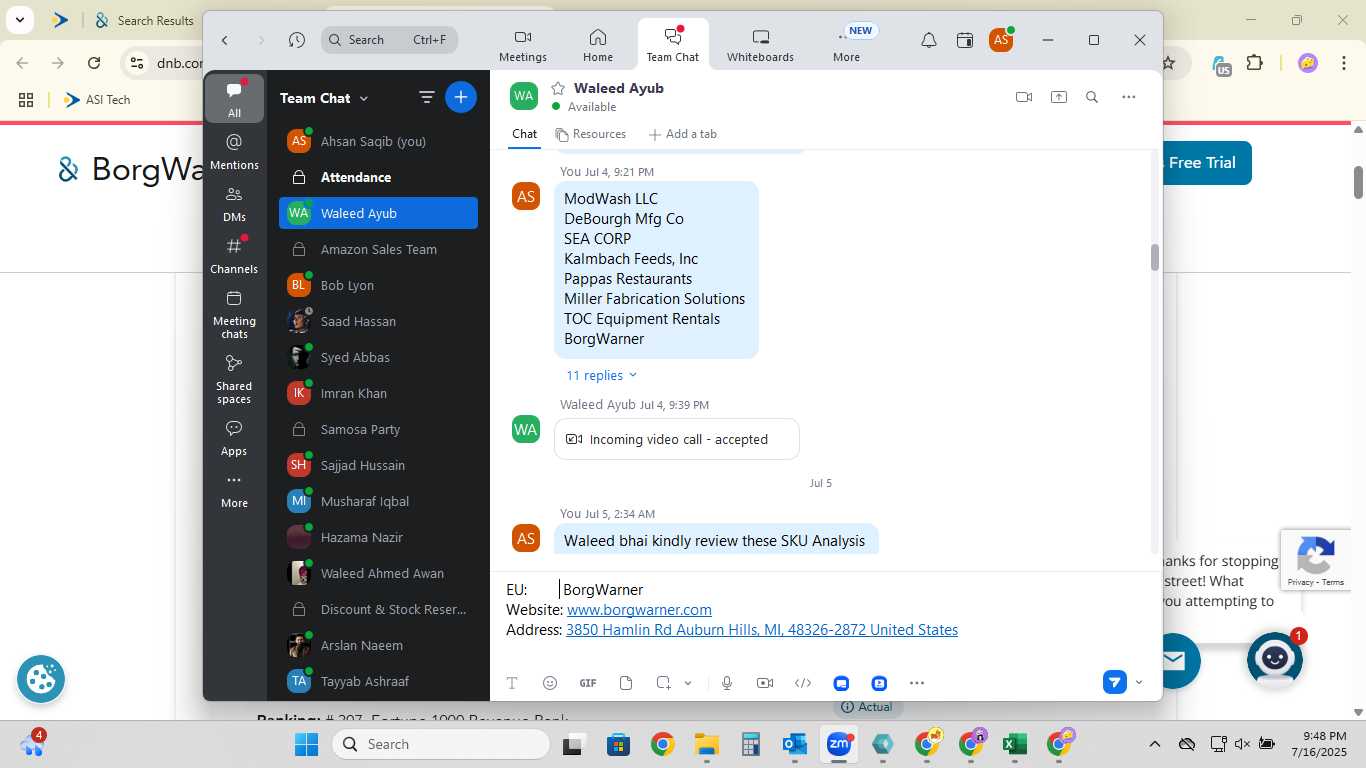The image size is (1366, 768).
Task: Expand the 11 replies thread
Action: coord(601,375)
